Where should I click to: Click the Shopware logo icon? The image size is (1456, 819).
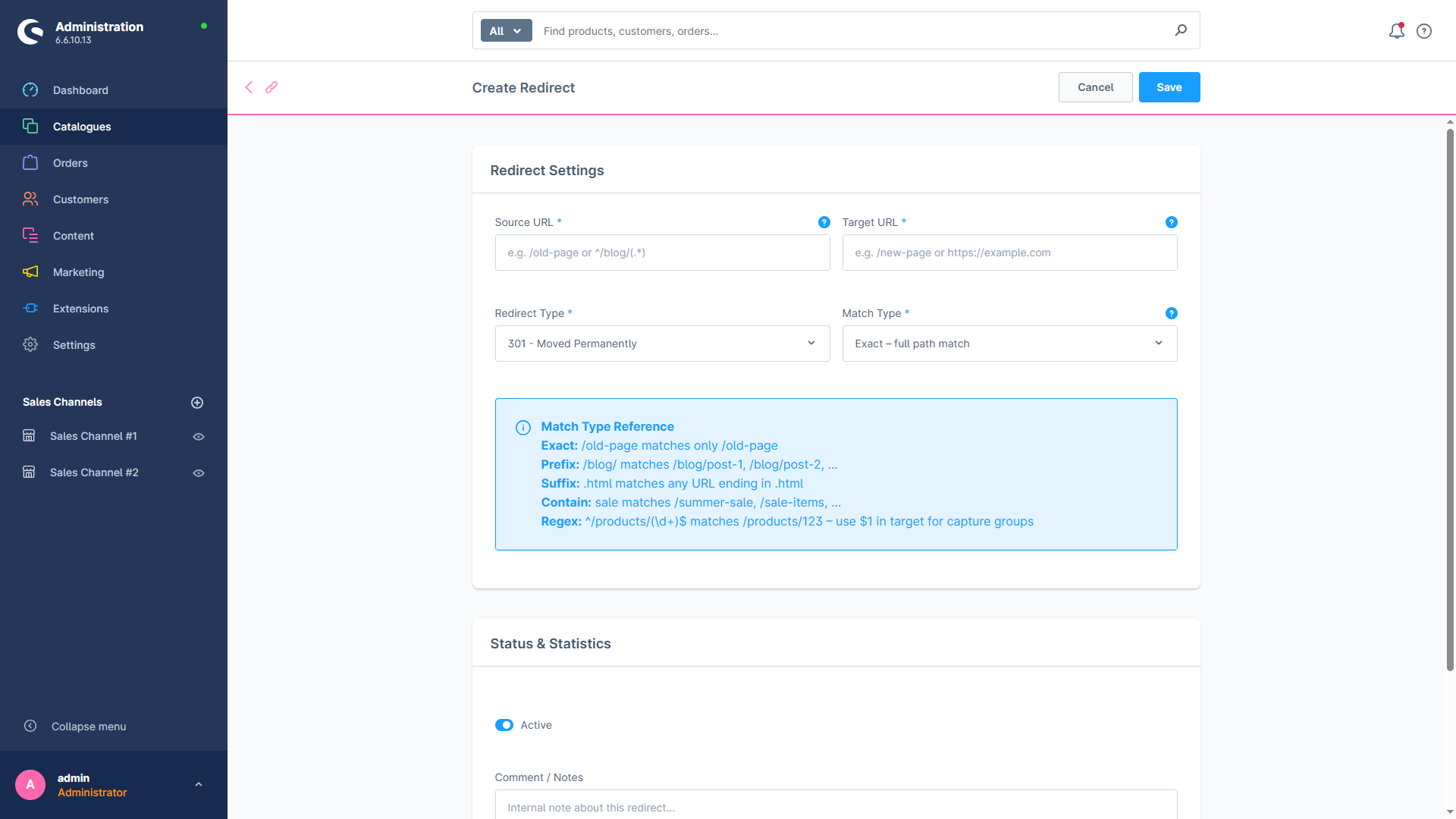tap(30, 32)
